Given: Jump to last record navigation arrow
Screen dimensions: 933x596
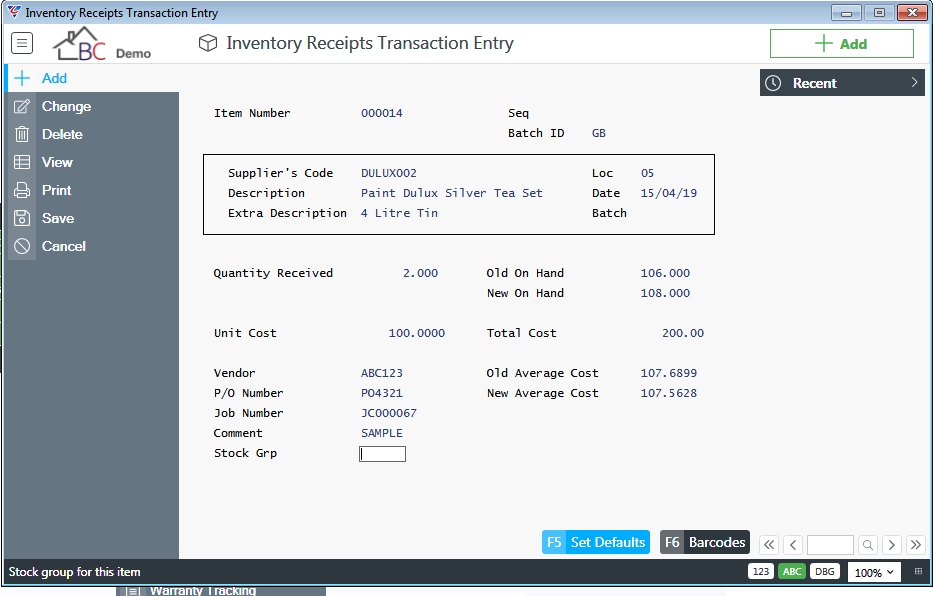Looking at the screenshot, I should tap(916, 545).
